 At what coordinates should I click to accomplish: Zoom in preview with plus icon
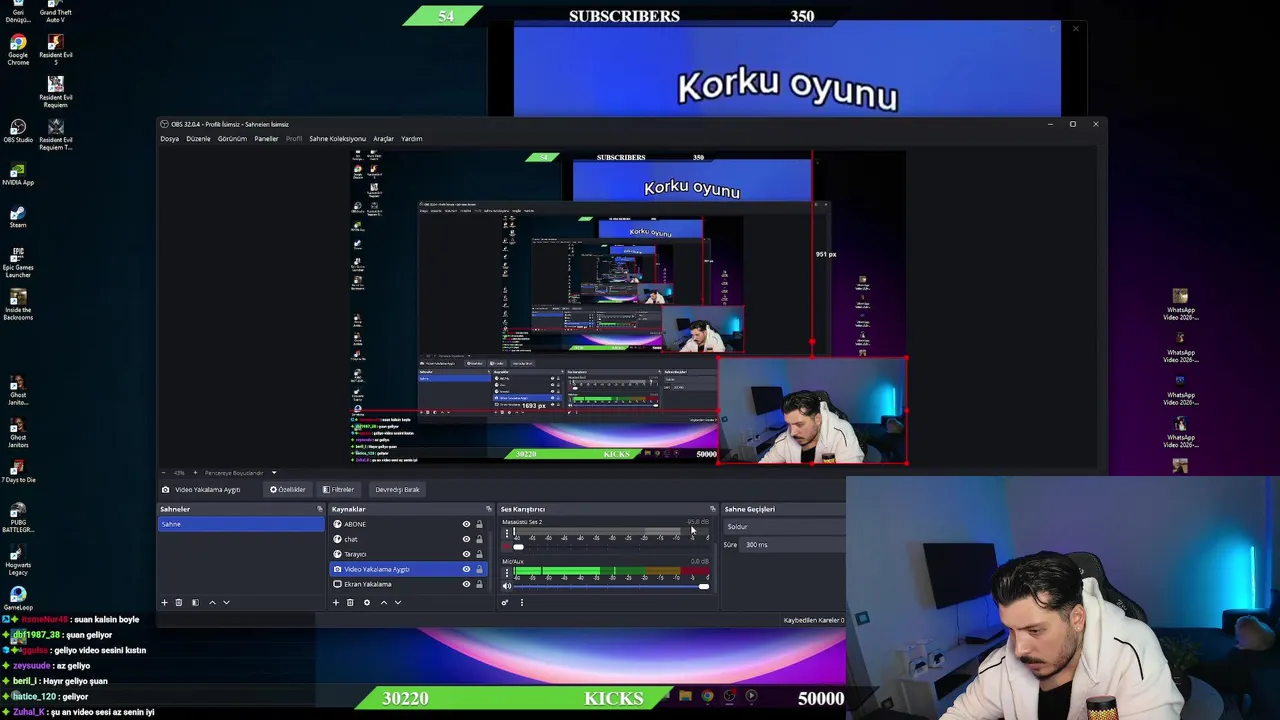click(196, 473)
